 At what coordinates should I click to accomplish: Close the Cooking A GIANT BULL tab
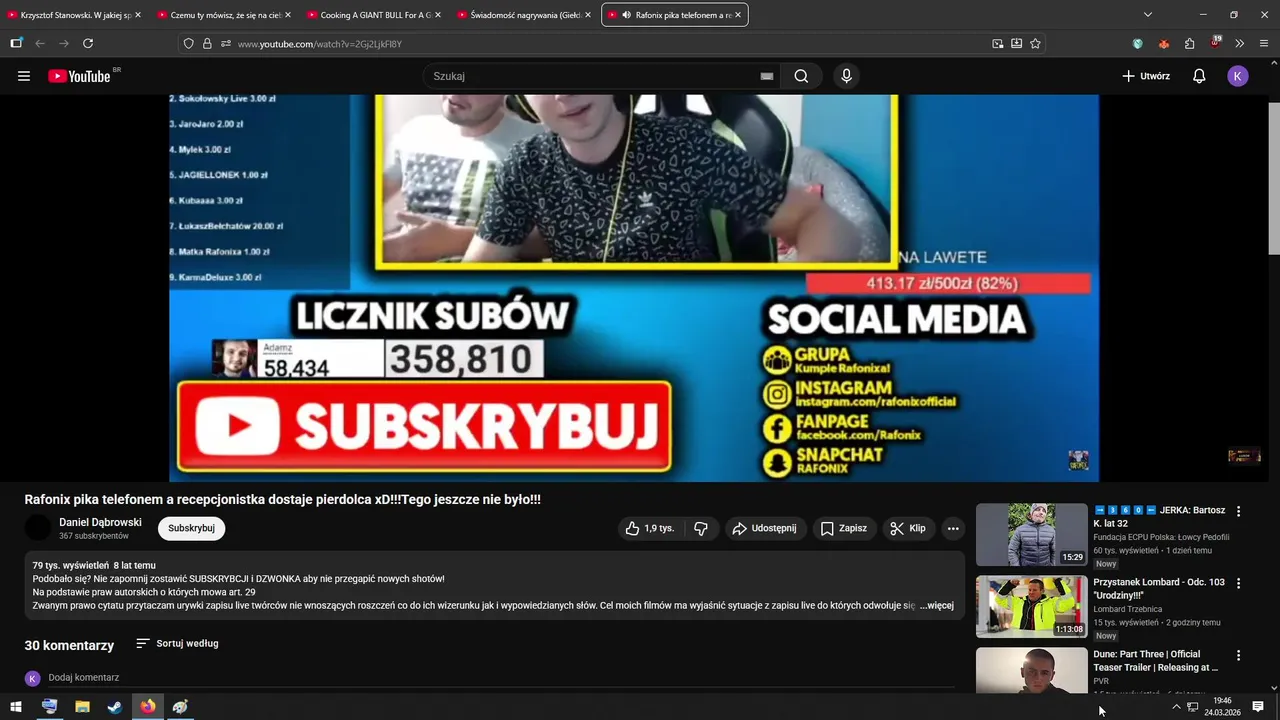click(x=438, y=15)
